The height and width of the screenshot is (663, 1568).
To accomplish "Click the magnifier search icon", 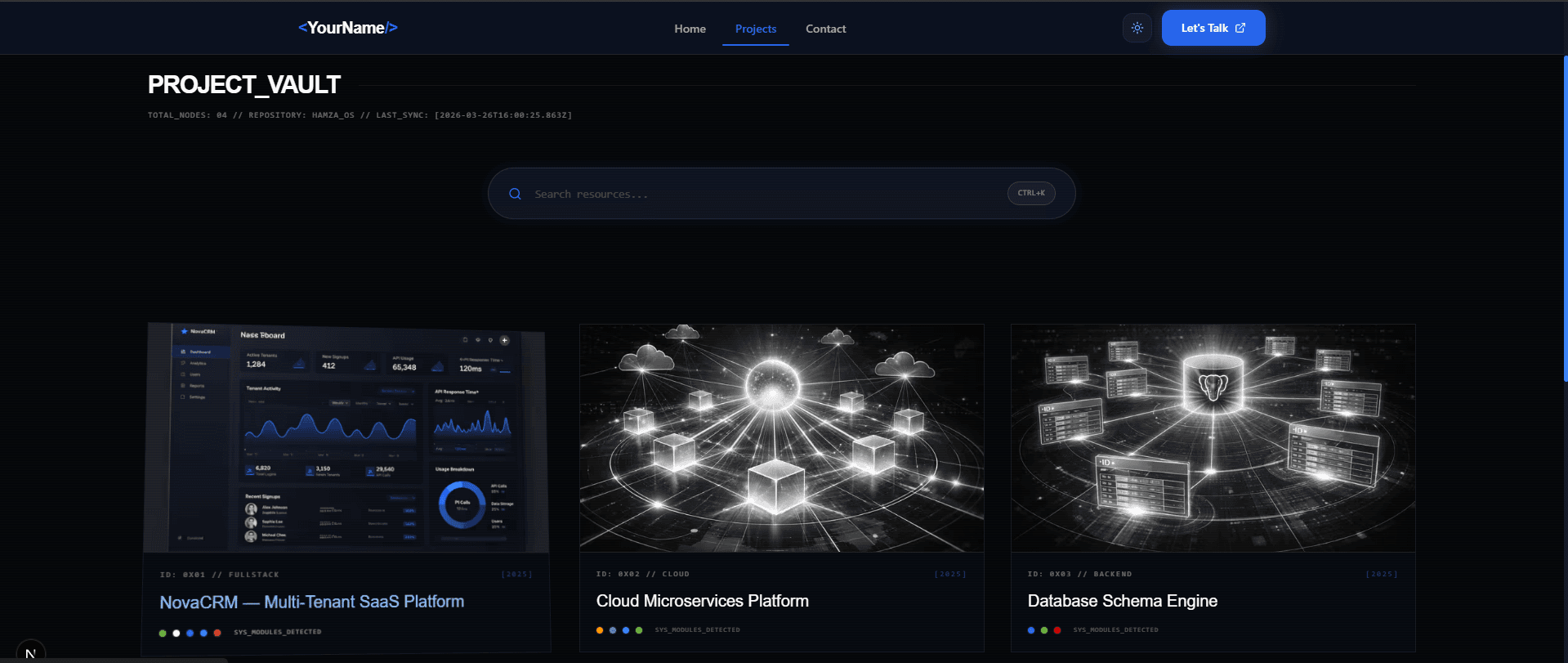I will [515, 194].
